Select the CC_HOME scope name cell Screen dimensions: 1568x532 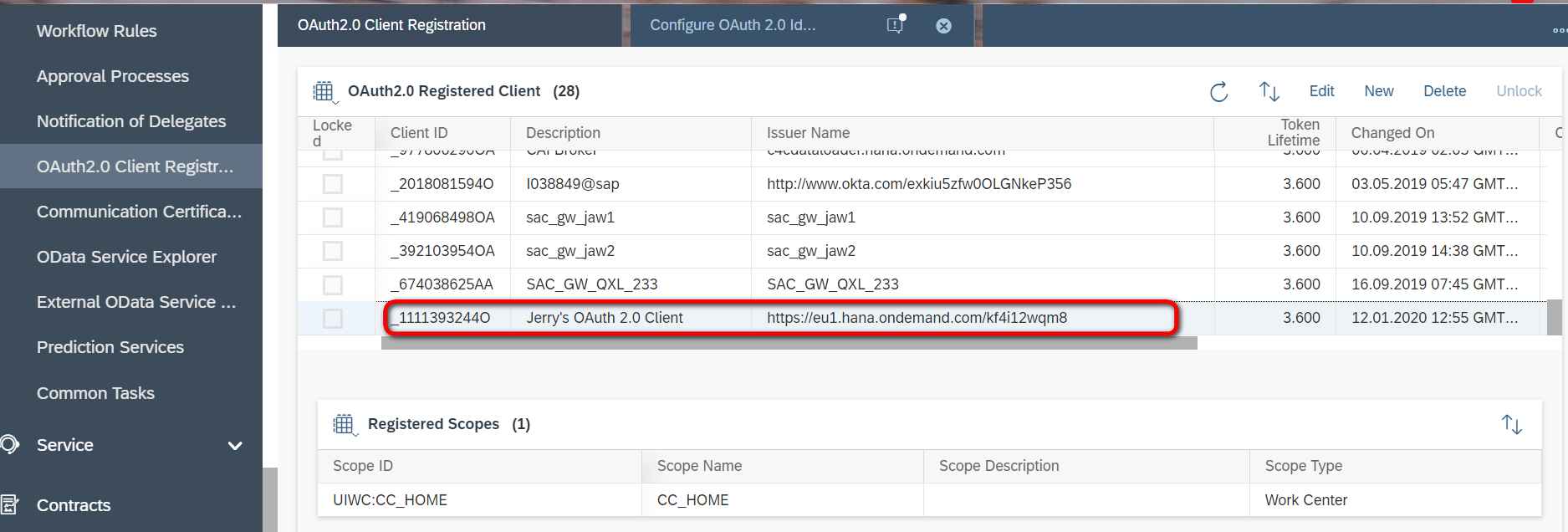(783, 500)
